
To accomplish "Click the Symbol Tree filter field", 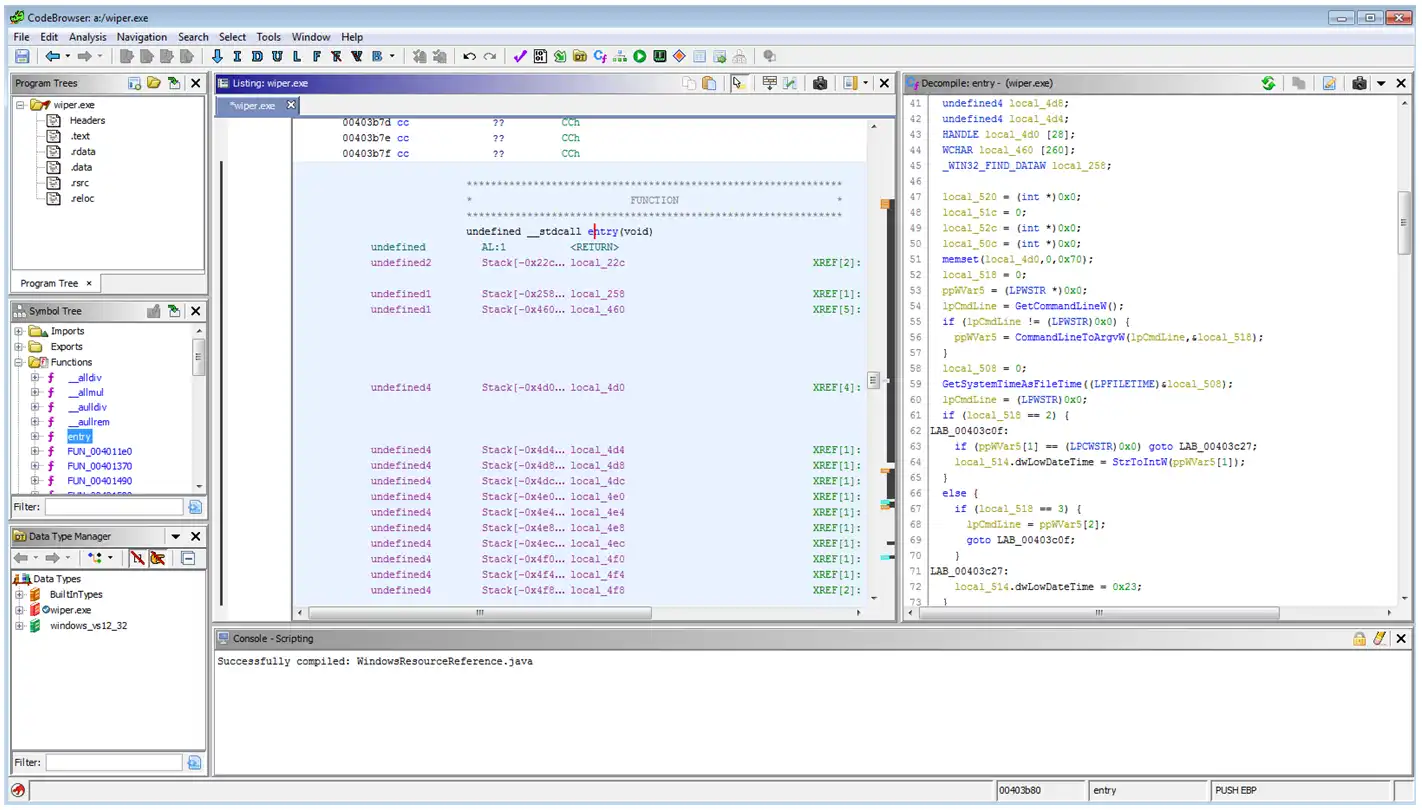I will coord(114,507).
